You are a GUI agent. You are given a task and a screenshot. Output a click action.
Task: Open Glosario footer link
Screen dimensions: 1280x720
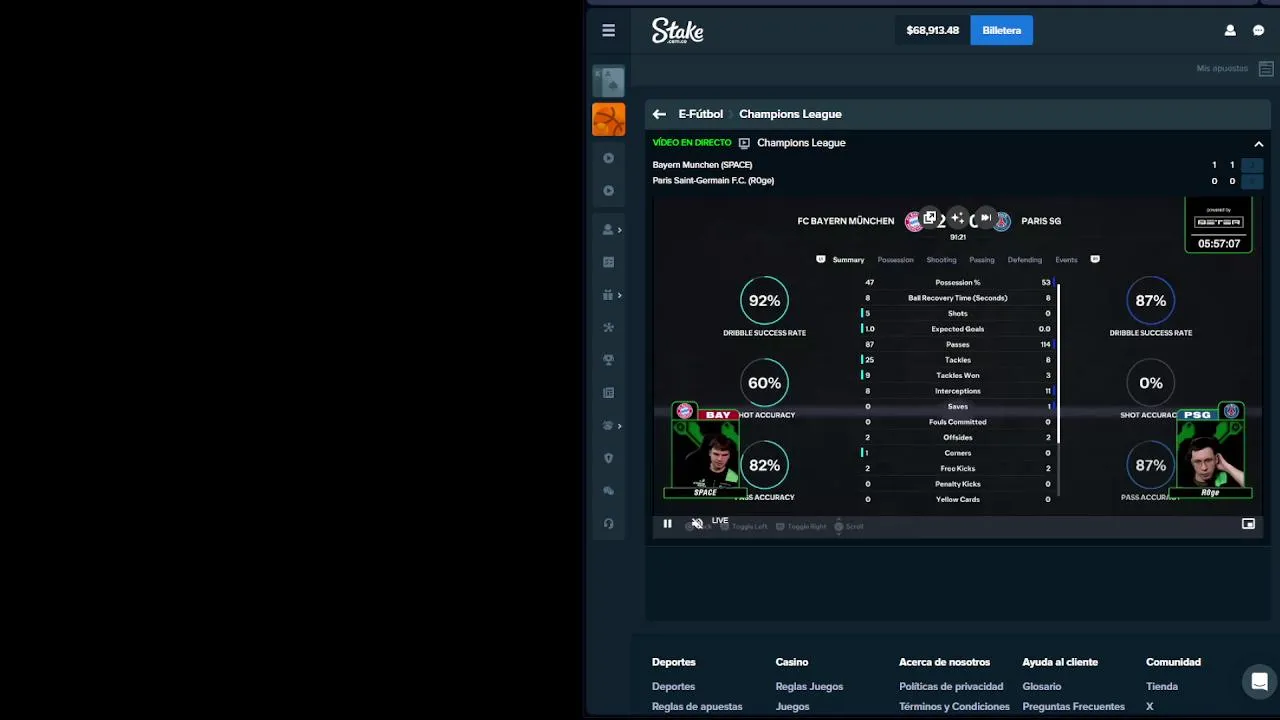coord(1041,686)
